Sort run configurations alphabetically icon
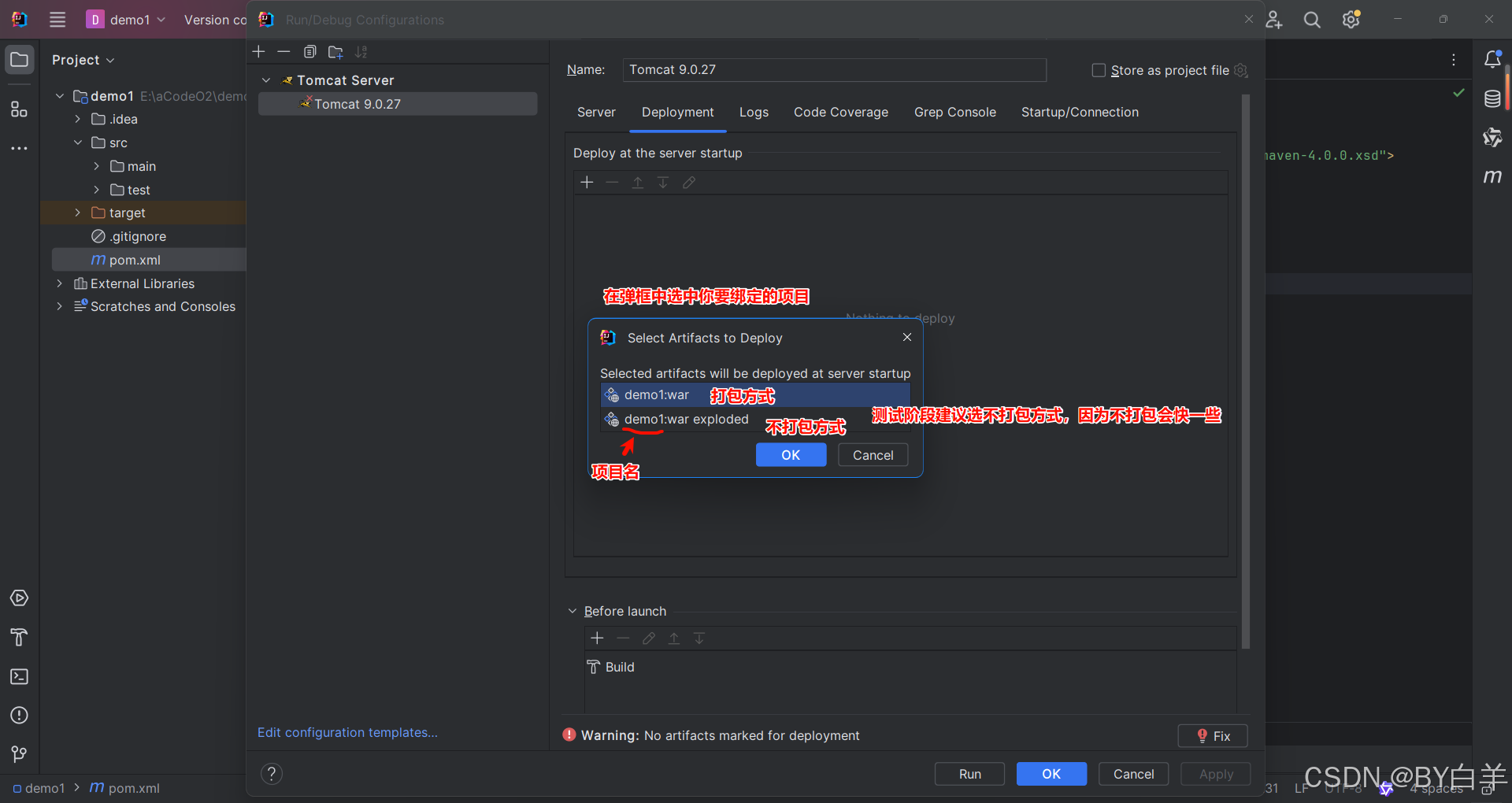This screenshot has width=1512, height=803. [361, 52]
